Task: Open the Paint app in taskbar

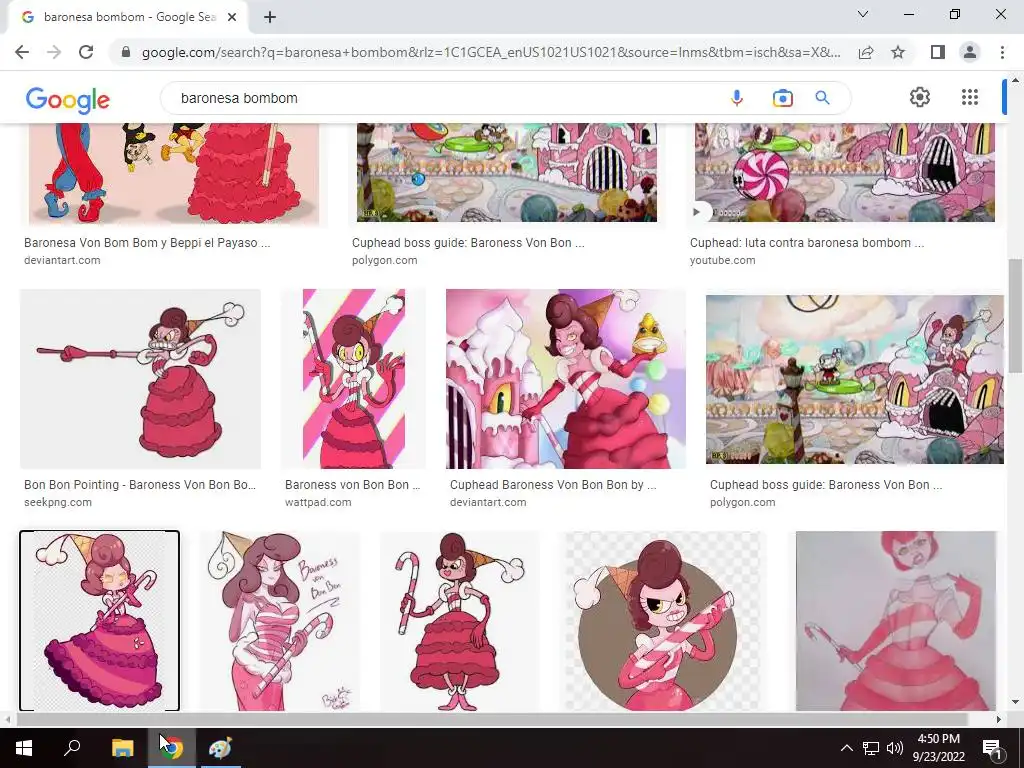Action: coord(220,748)
